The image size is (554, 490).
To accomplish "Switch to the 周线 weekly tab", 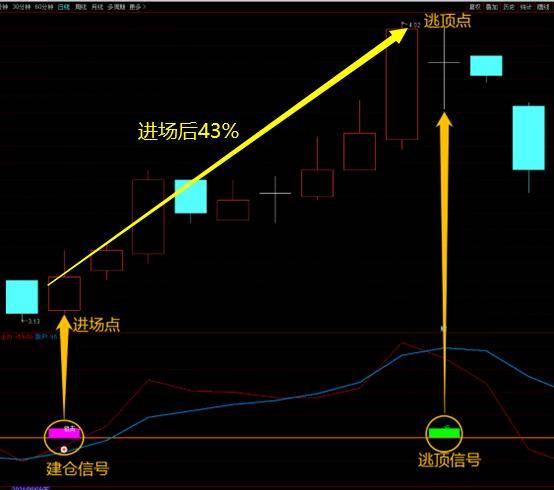I will [x=81, y=7].
